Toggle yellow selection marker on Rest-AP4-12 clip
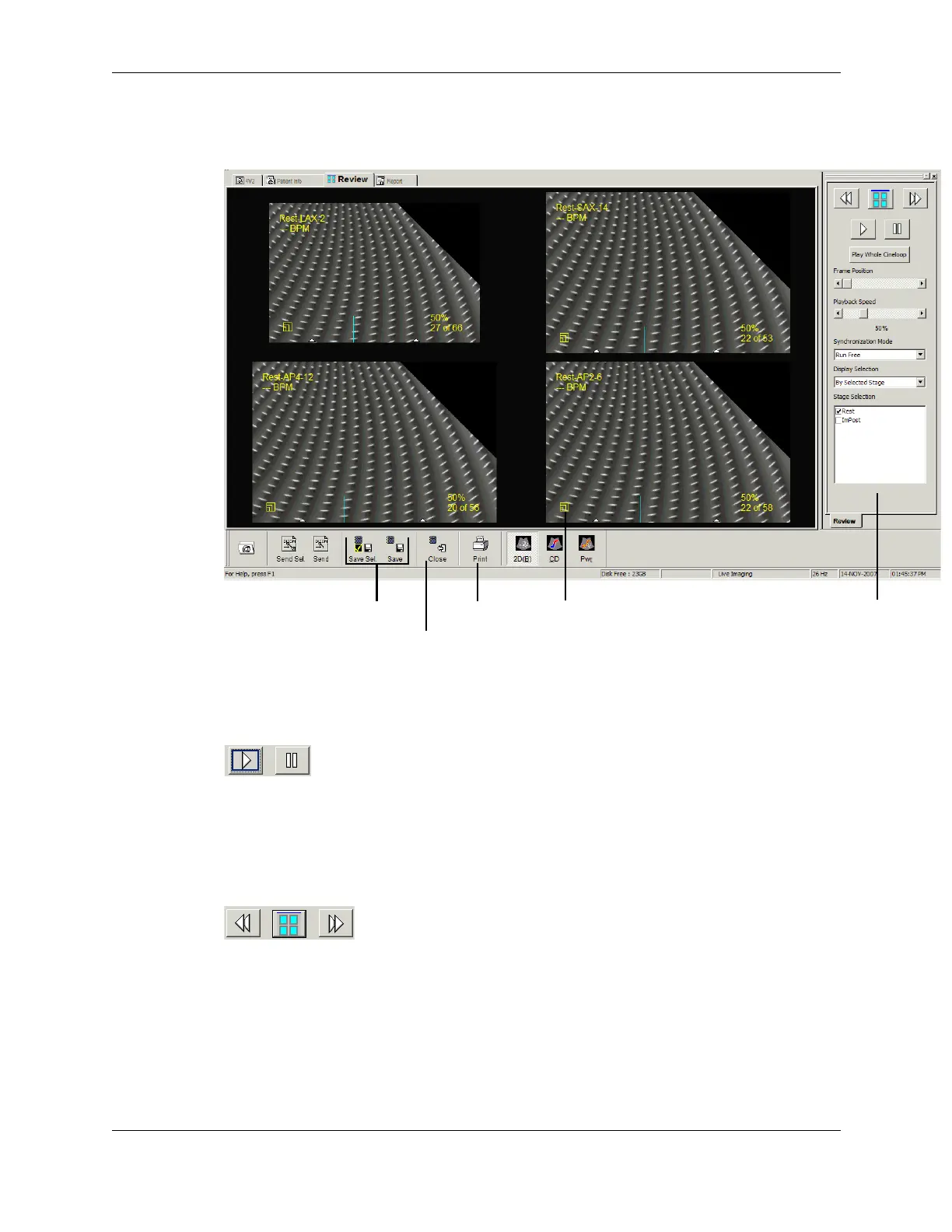 271,507
